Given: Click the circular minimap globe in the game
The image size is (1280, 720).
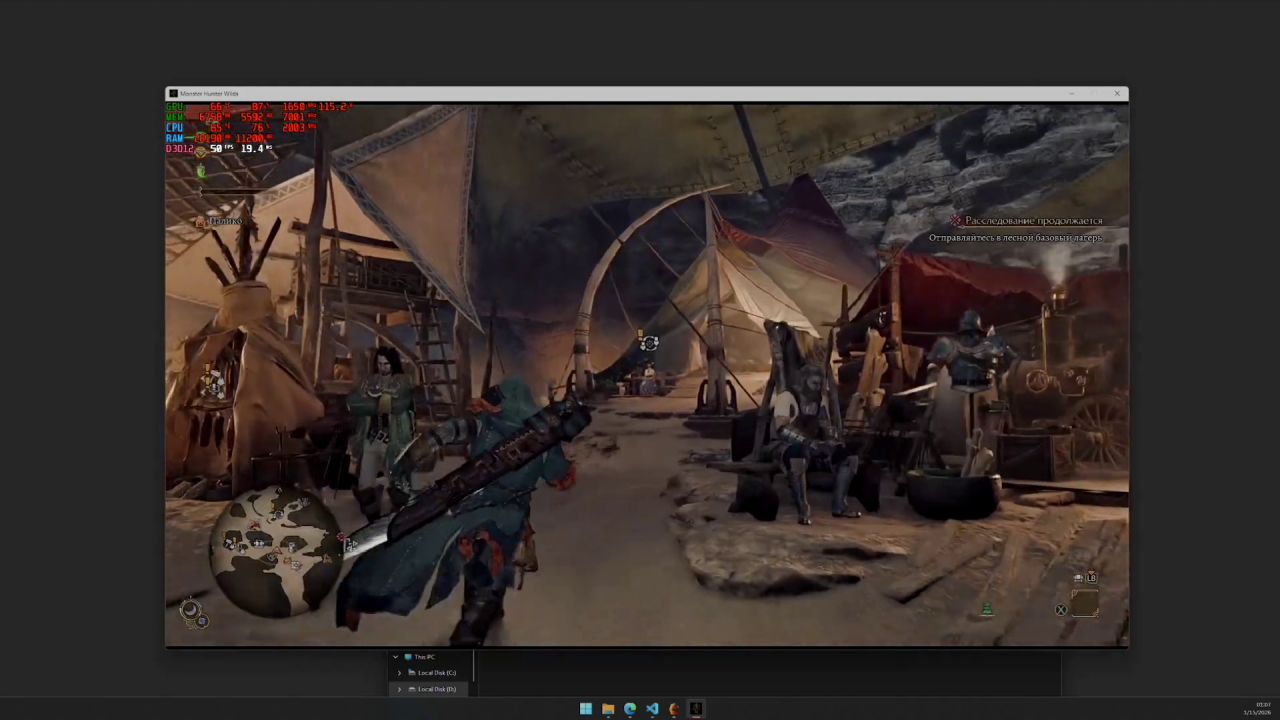Looking at the screenshot, I should pos(275,553).
